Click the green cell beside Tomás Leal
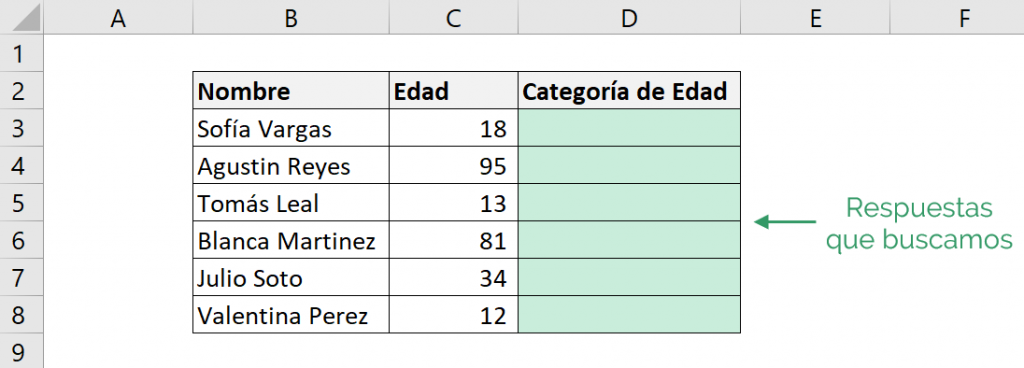Image resolution: width=1024 pixels, height=368 pixels. pos(630,203)
